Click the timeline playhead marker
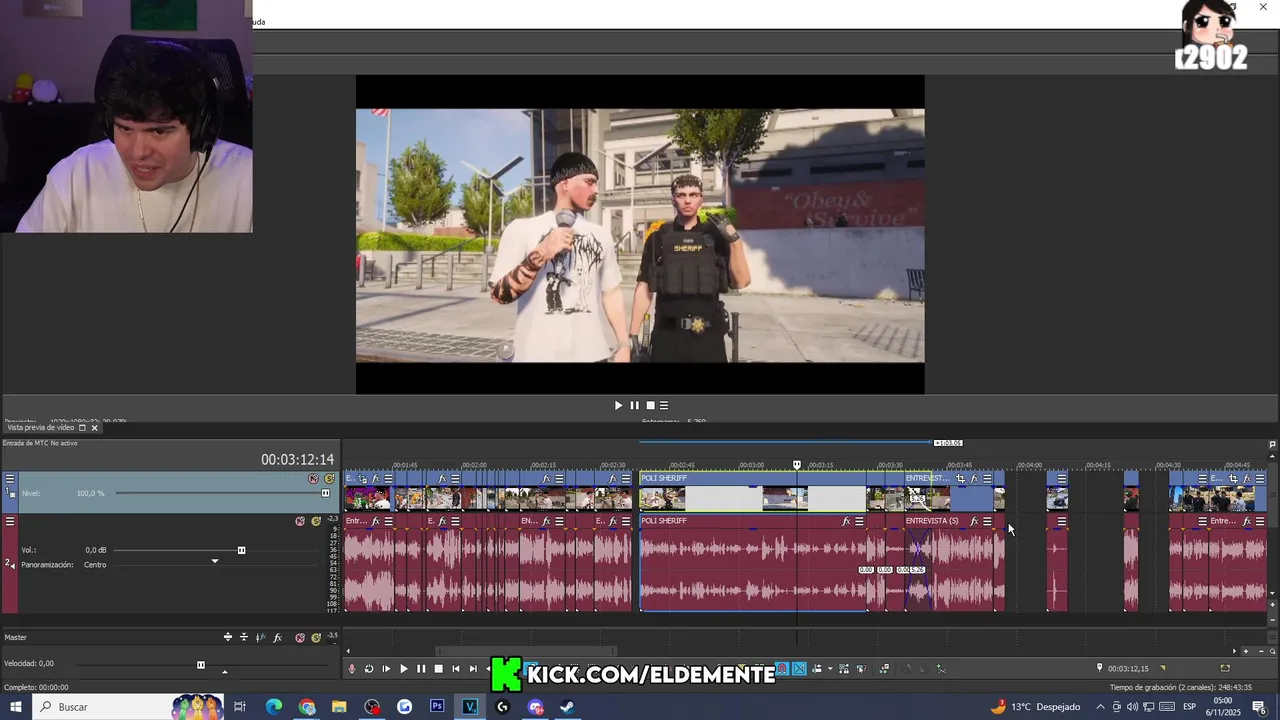This screenshot has width=1280, height=720. [797, 465]
